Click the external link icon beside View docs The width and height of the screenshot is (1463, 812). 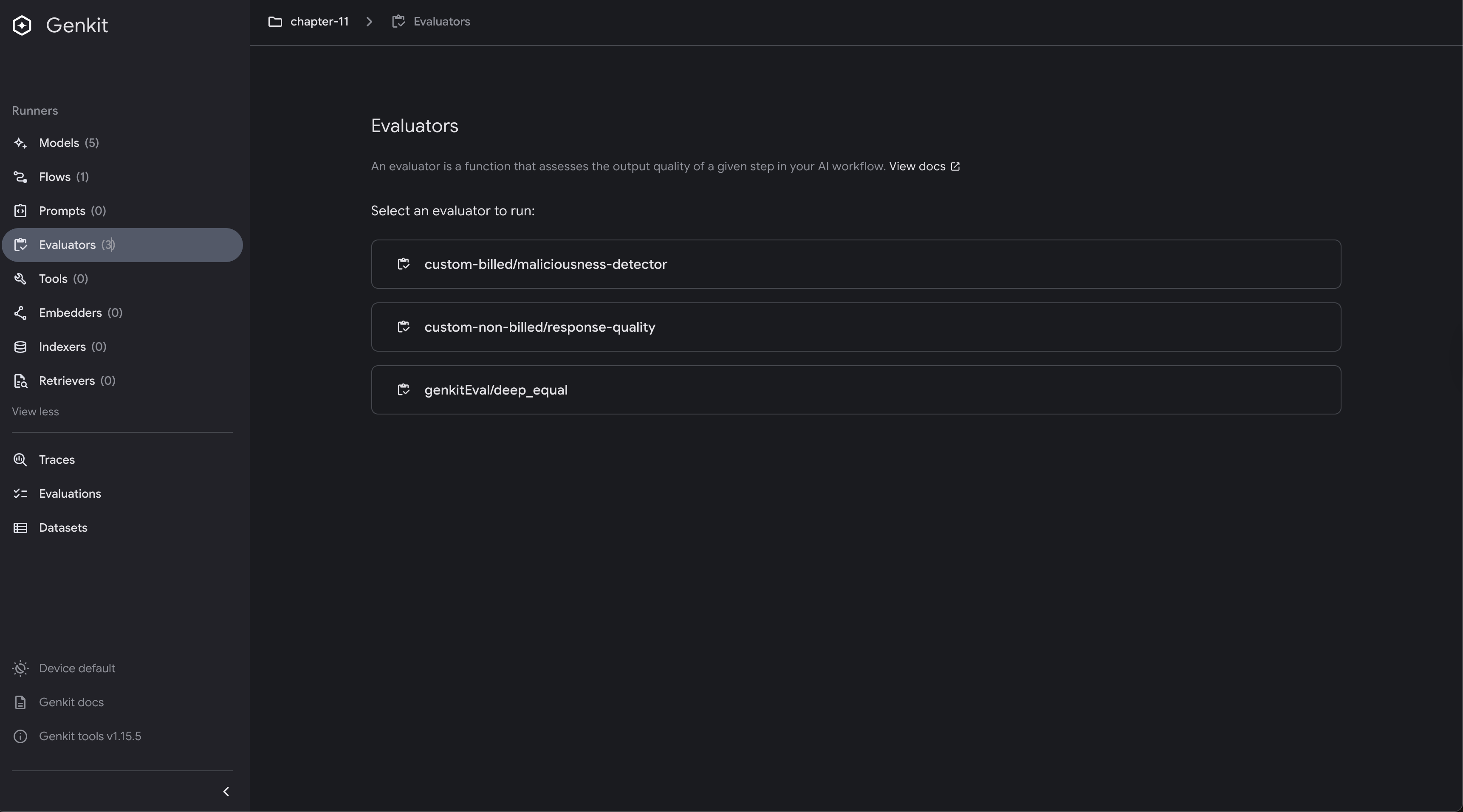pos(955,166)
